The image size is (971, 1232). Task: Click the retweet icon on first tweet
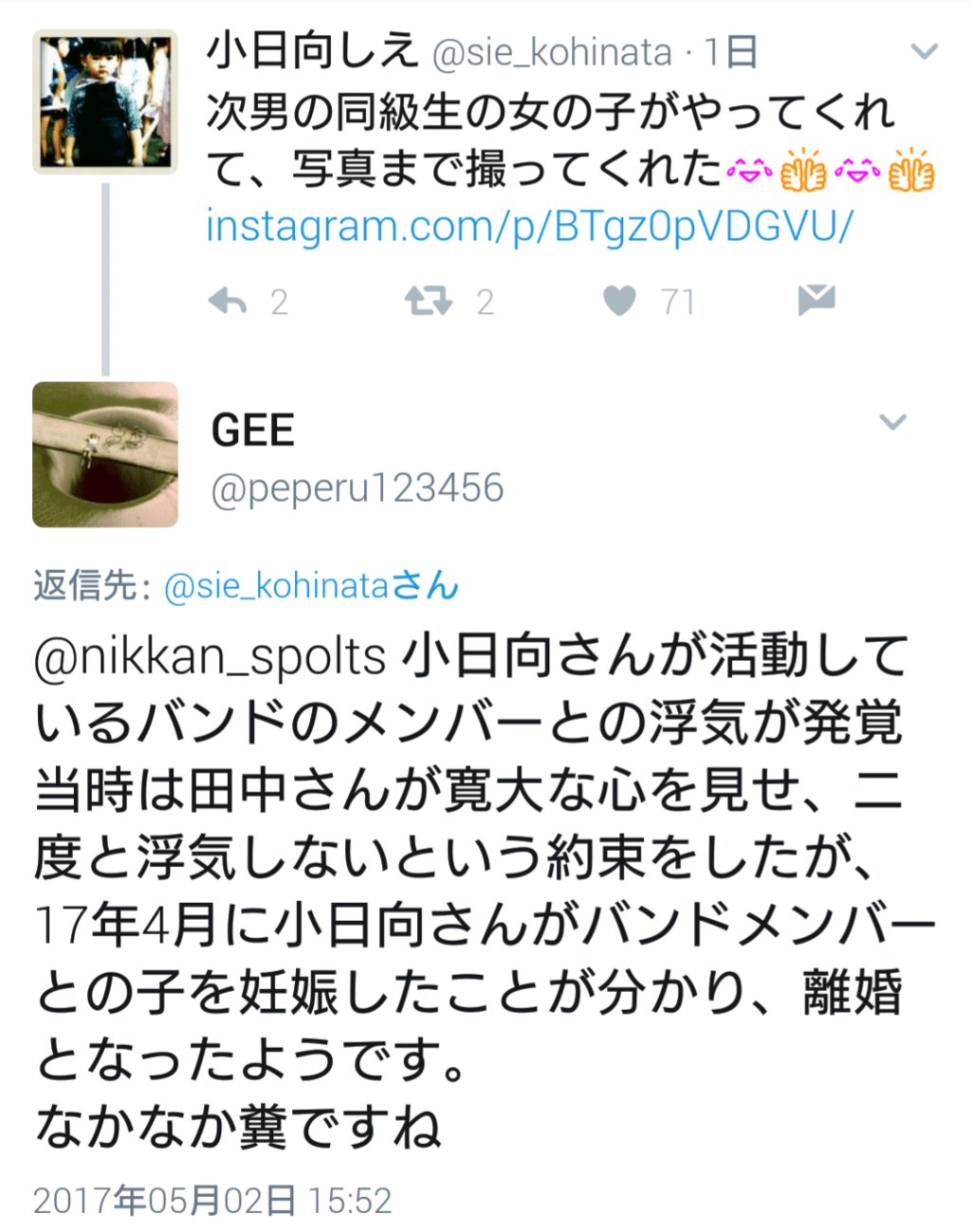(x=429, y=302)
